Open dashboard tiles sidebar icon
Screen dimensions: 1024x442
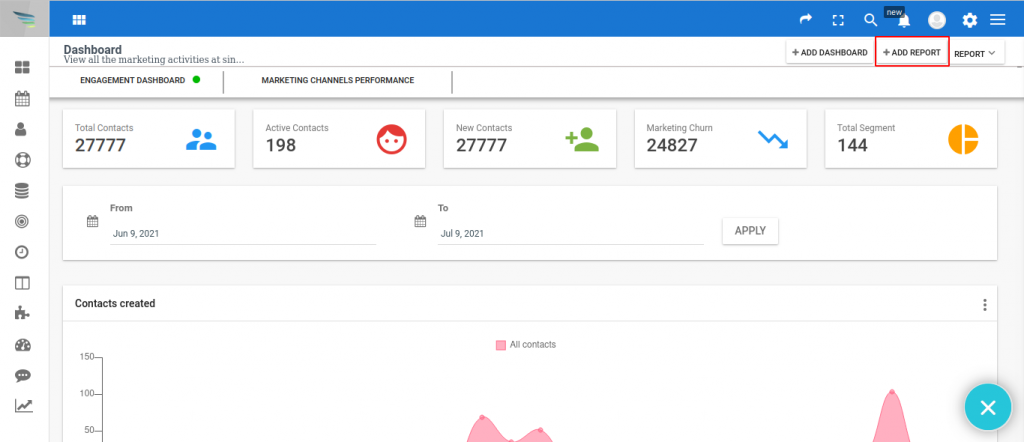23,67
